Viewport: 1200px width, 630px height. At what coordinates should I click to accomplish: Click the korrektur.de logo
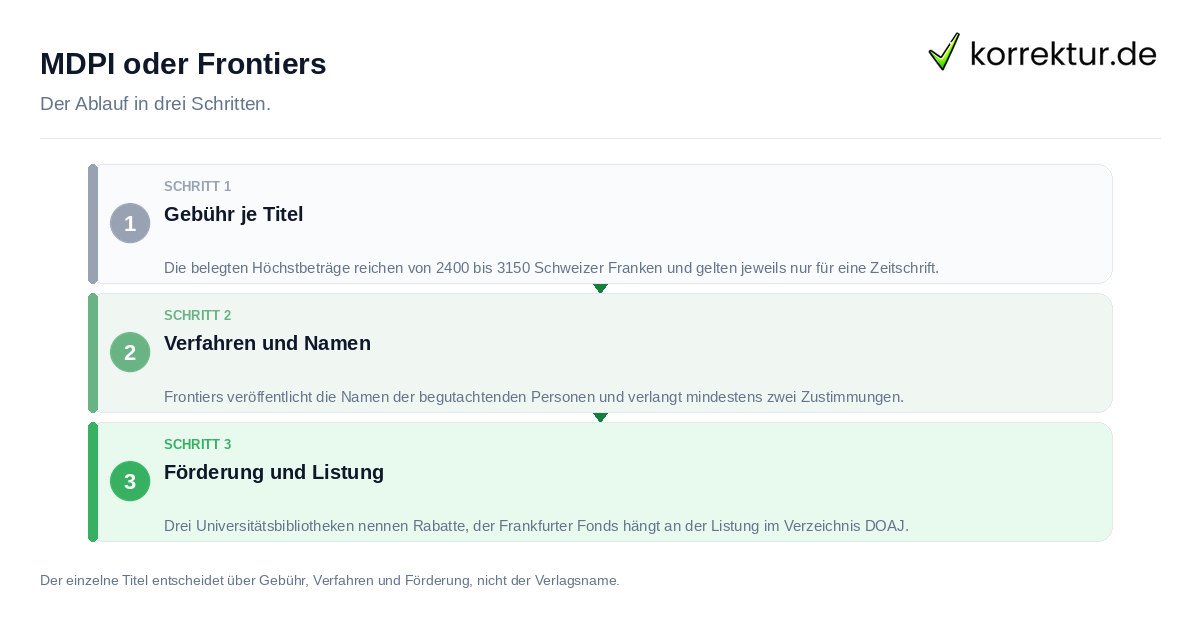point(1042,52)
